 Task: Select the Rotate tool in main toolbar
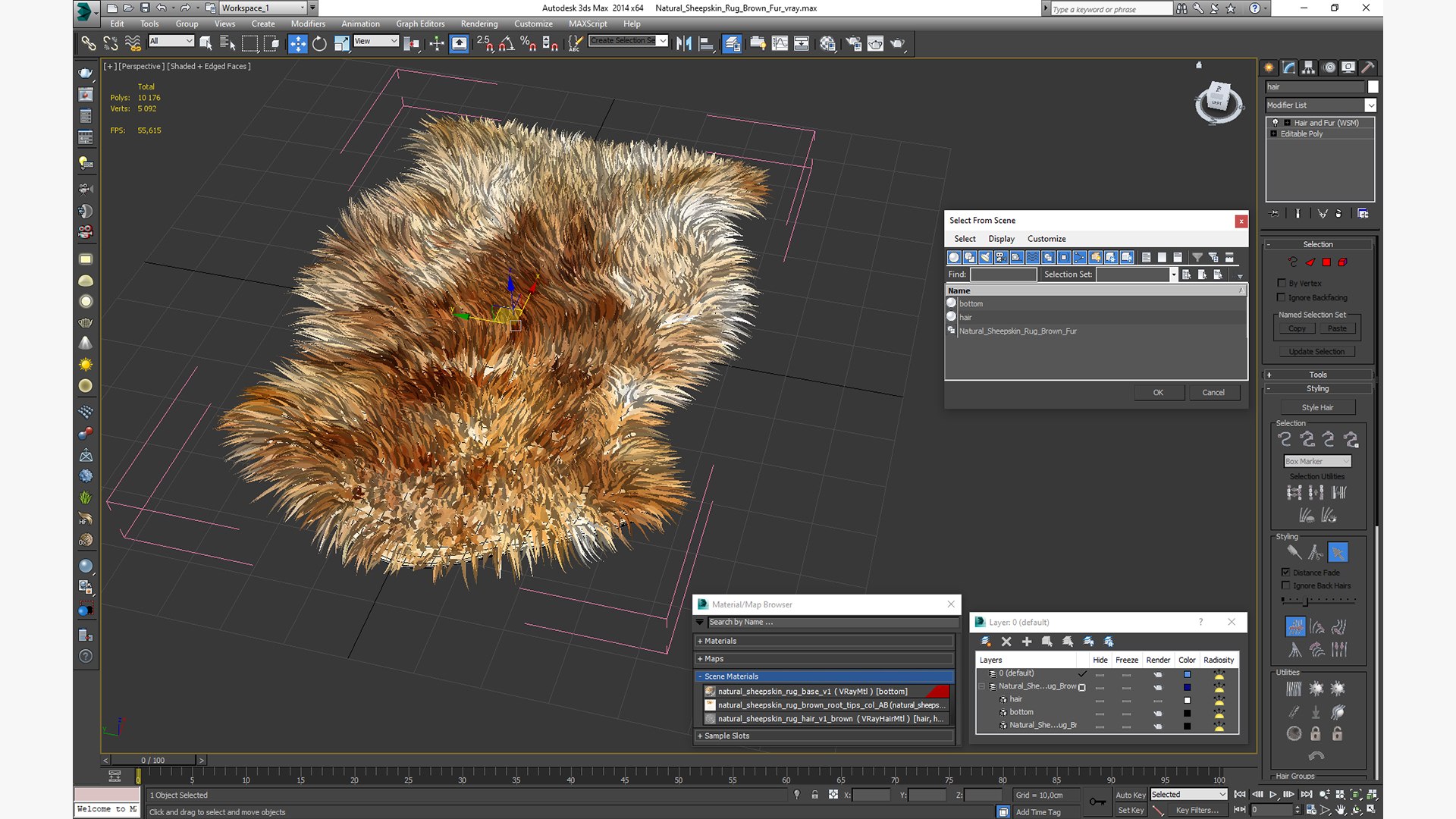click(319, 43)
